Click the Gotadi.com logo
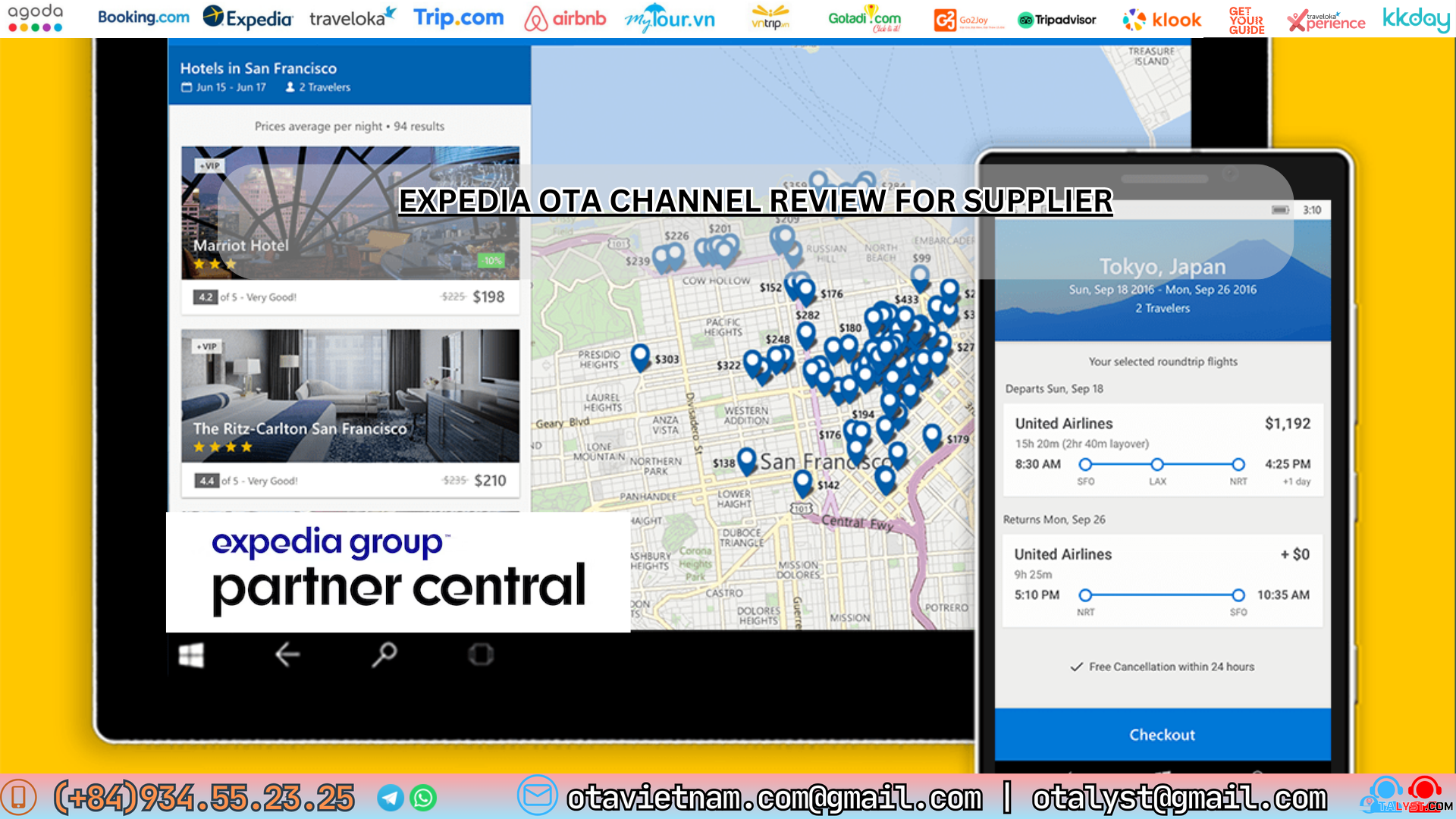The width and height of the screenshot is (1456, 819). point(864,18)
